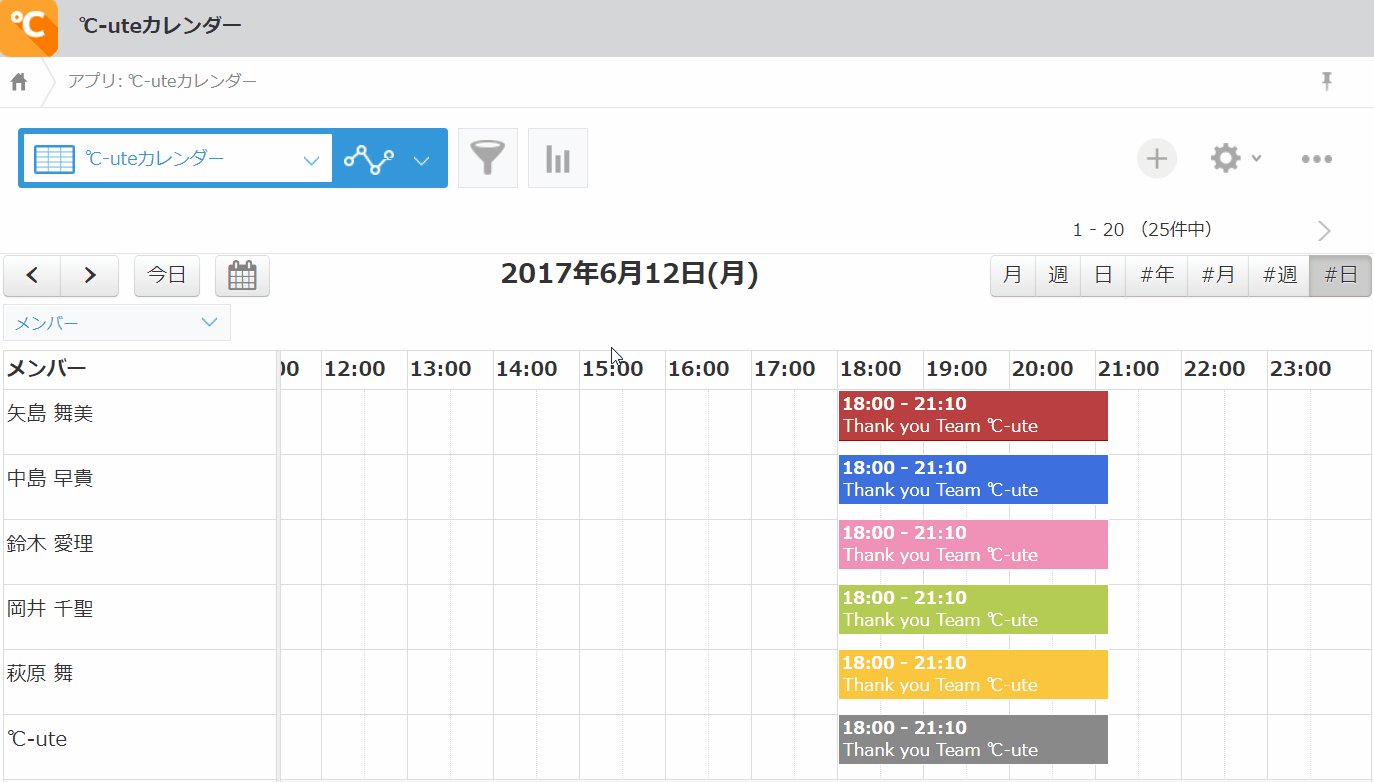Image resolution: width=1374 pixels, height=782 pixels.
Task: Click member name 中島 早貴
Action: (x=50, y=478)
